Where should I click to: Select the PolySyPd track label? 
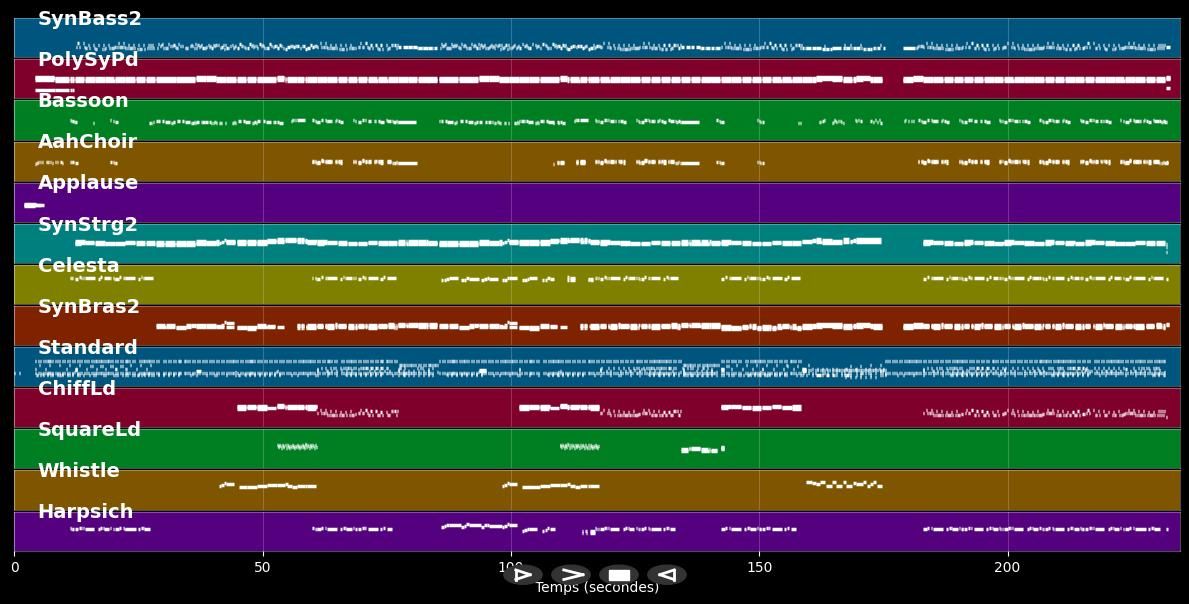[88, 60]
